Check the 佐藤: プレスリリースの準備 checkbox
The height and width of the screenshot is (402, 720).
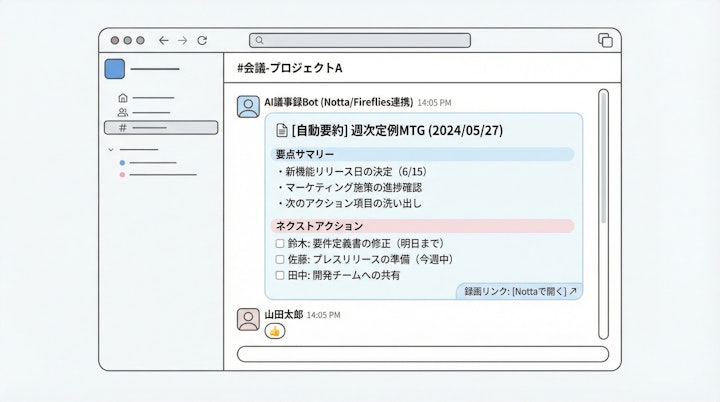(280, 260)
